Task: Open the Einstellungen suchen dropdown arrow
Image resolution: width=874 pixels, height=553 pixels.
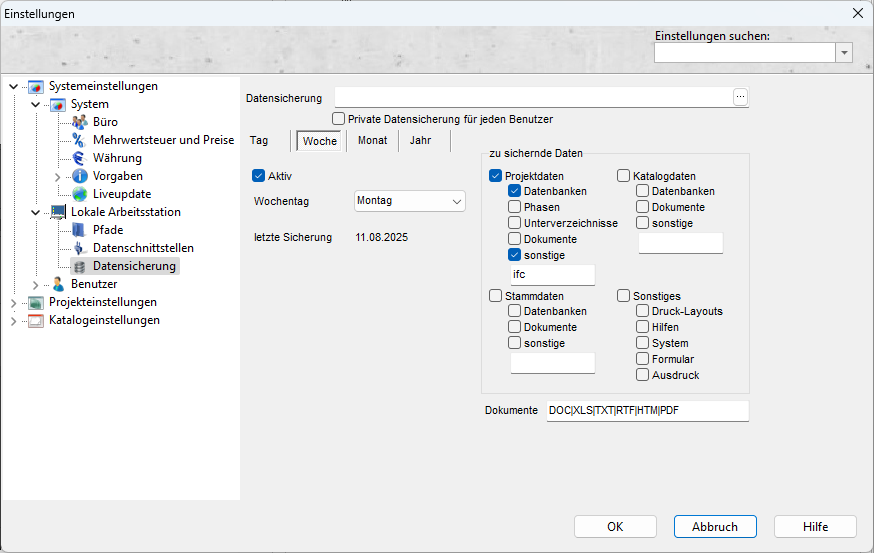Action: click(844, 53)
